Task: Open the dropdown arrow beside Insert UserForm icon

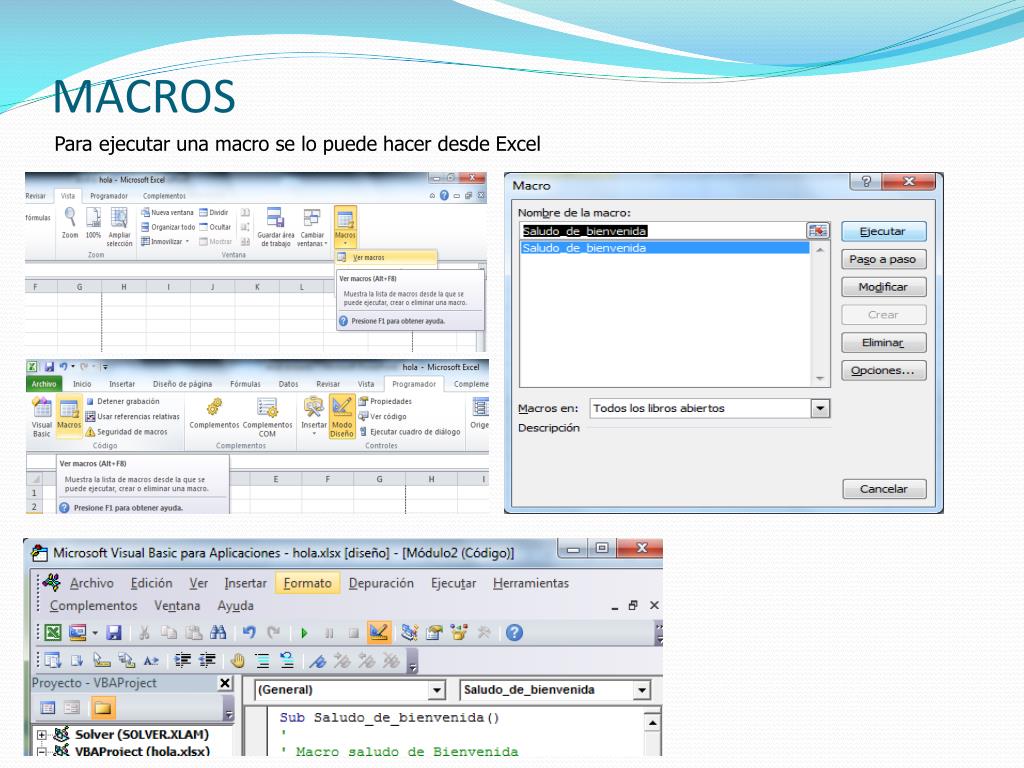Action: 95,633
